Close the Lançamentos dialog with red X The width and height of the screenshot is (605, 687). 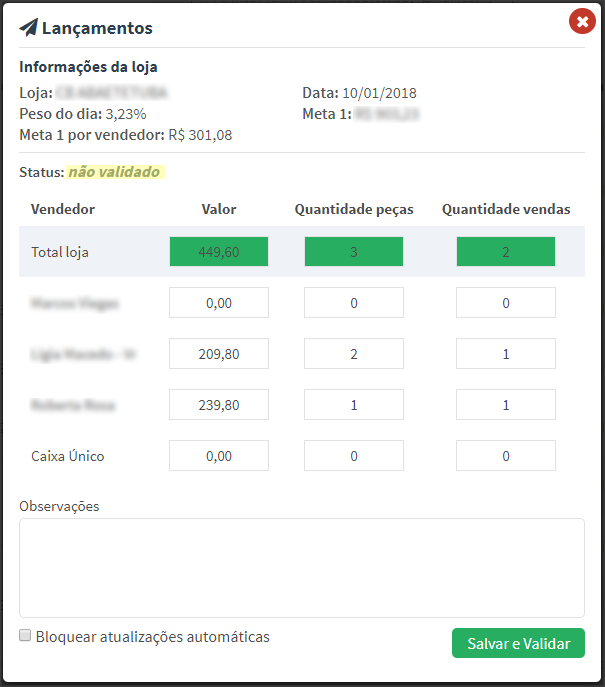(x=581, y=21)
